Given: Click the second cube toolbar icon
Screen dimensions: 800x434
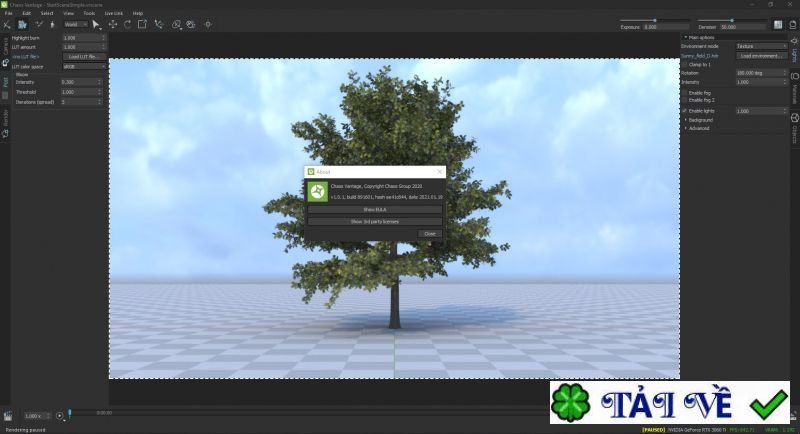Looking at the screenshot, I should 191,24.
